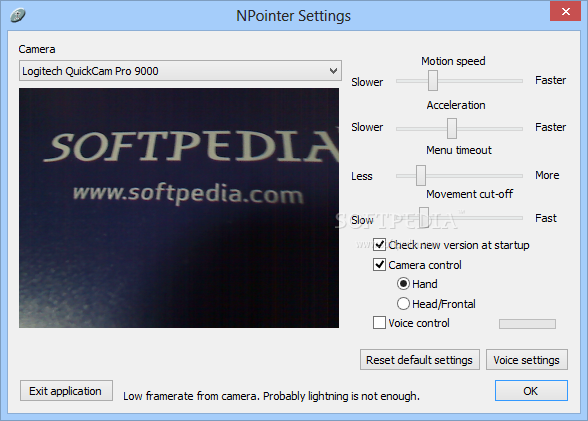Click the Menu timeout label
The height and width of the screenshot is (421, 588).
click(459, 150)
